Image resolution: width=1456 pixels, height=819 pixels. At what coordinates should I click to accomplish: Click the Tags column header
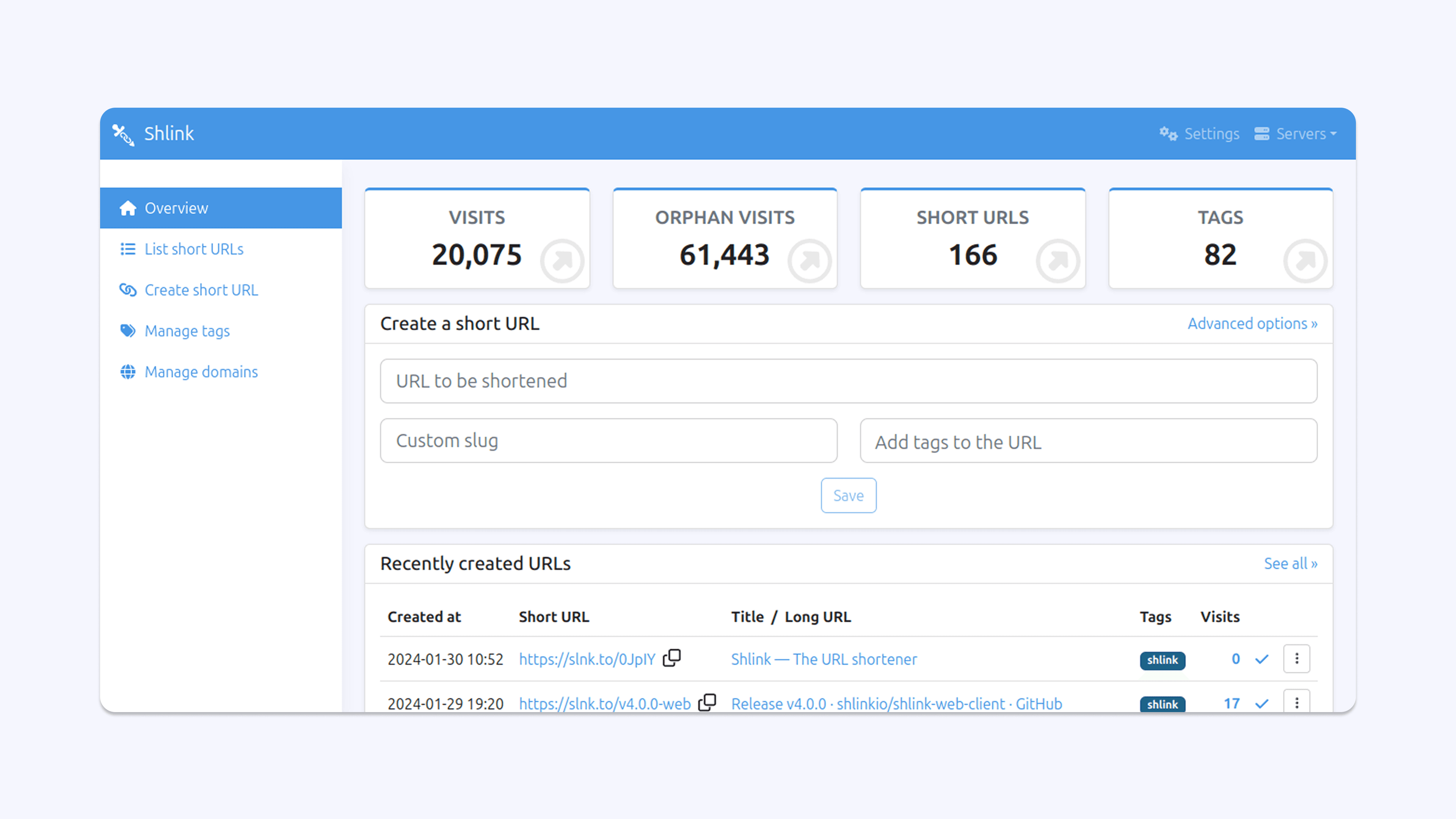click(1155, 617)
